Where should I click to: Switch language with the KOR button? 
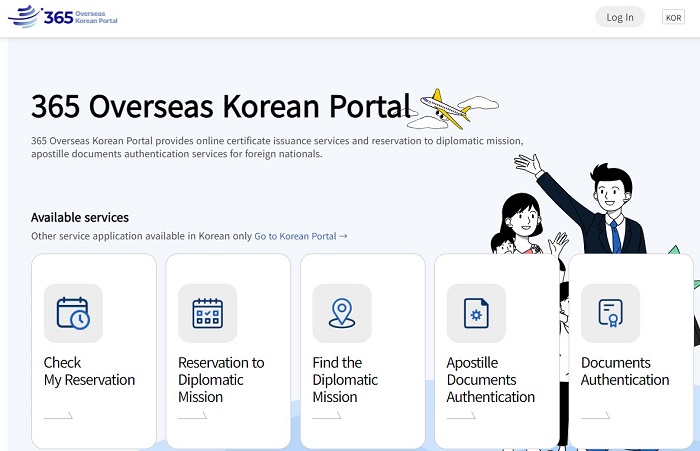click(673, 17)
